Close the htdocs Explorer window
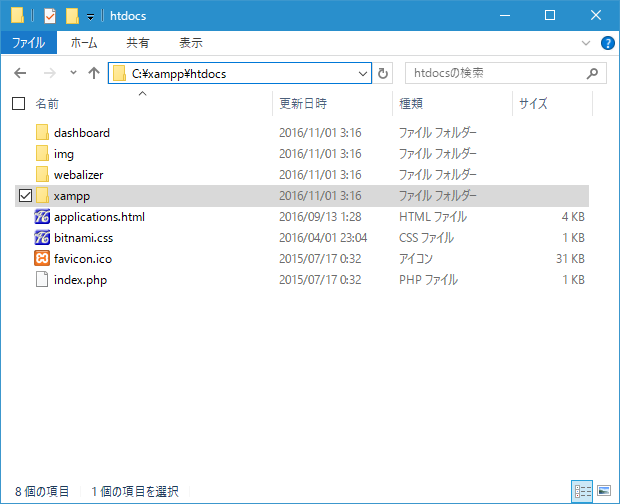The width and height of the screenshot is (620, 504). coord(595,16)
